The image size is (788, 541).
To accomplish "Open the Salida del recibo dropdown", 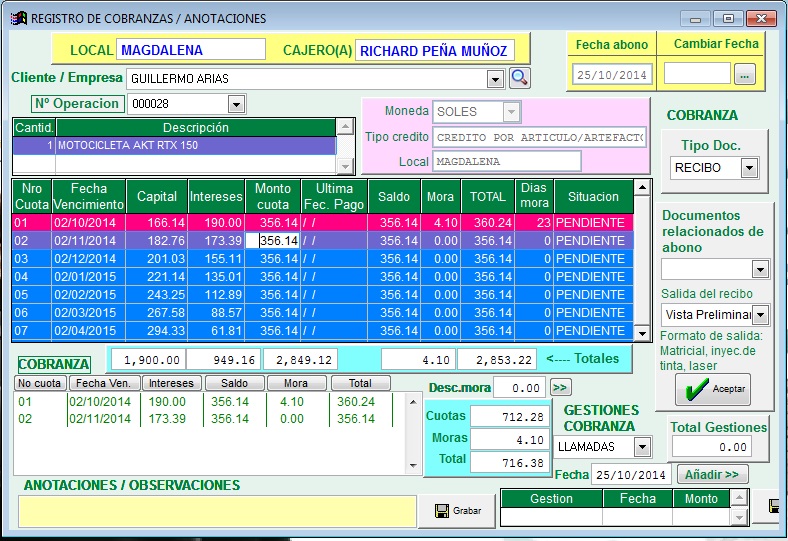I will click(759, 315).
